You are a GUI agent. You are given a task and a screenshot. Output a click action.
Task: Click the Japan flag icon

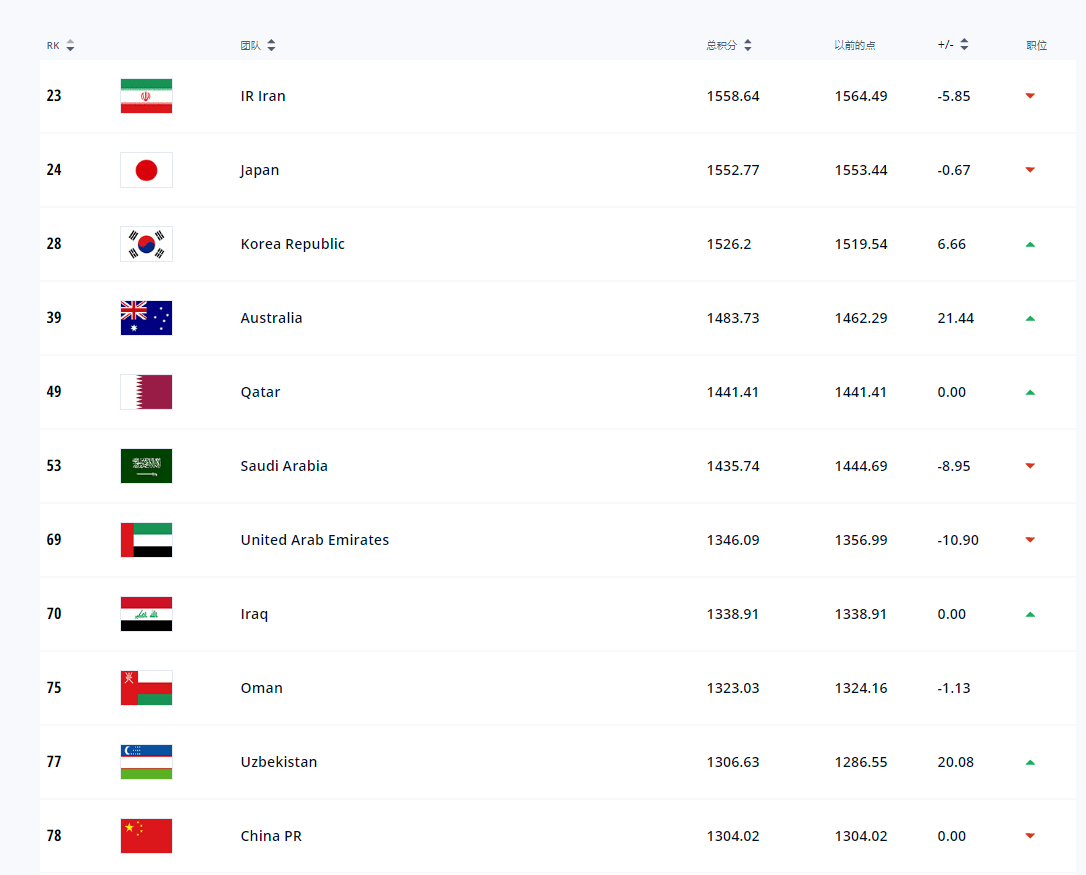[146, 170]
